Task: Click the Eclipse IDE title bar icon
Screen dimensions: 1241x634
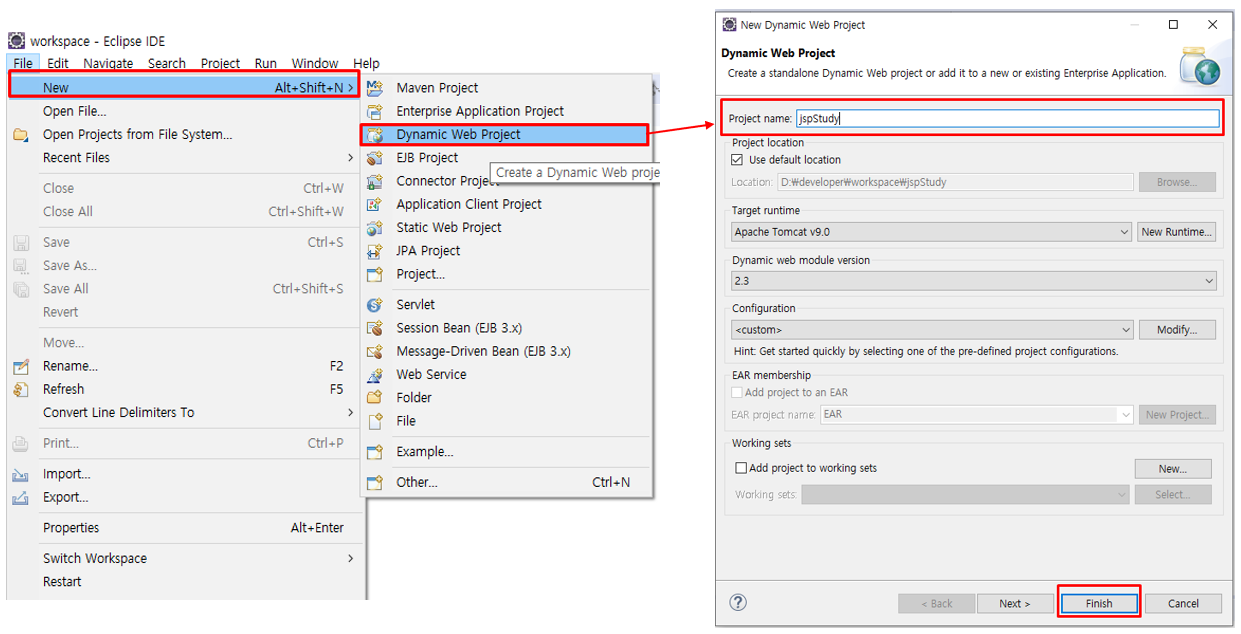Action: click(x=16, y=41)
